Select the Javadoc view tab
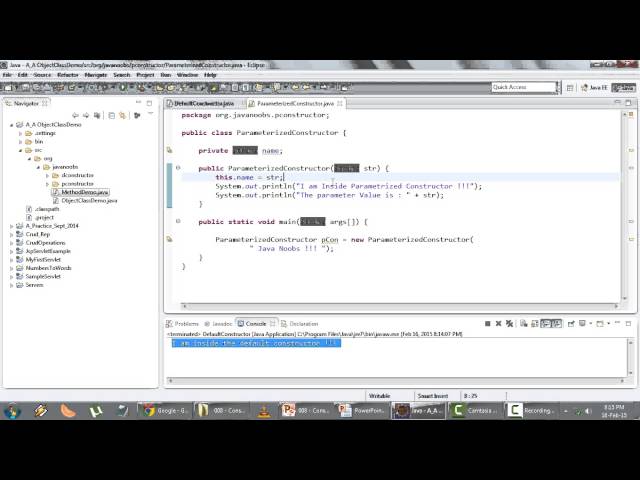Screen dimensions: 640x480 (218, 324)
